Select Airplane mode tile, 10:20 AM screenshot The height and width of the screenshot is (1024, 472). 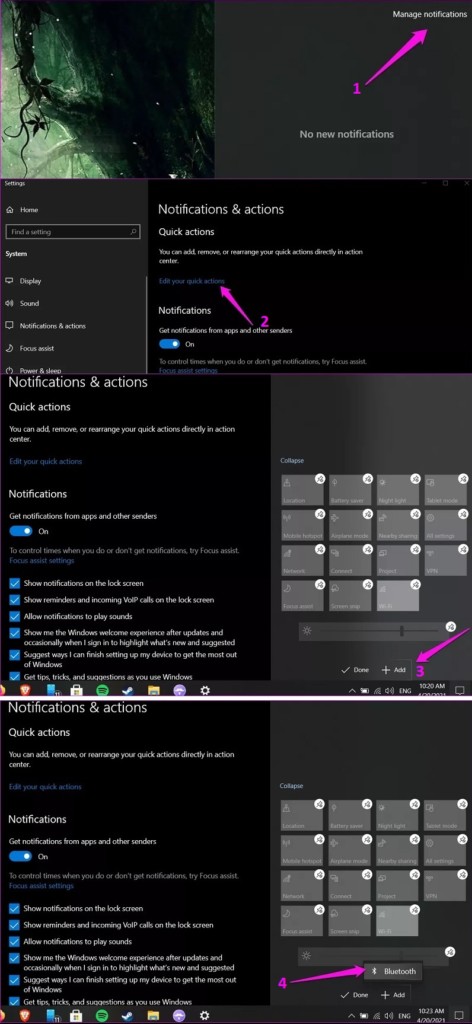[350, 525]
